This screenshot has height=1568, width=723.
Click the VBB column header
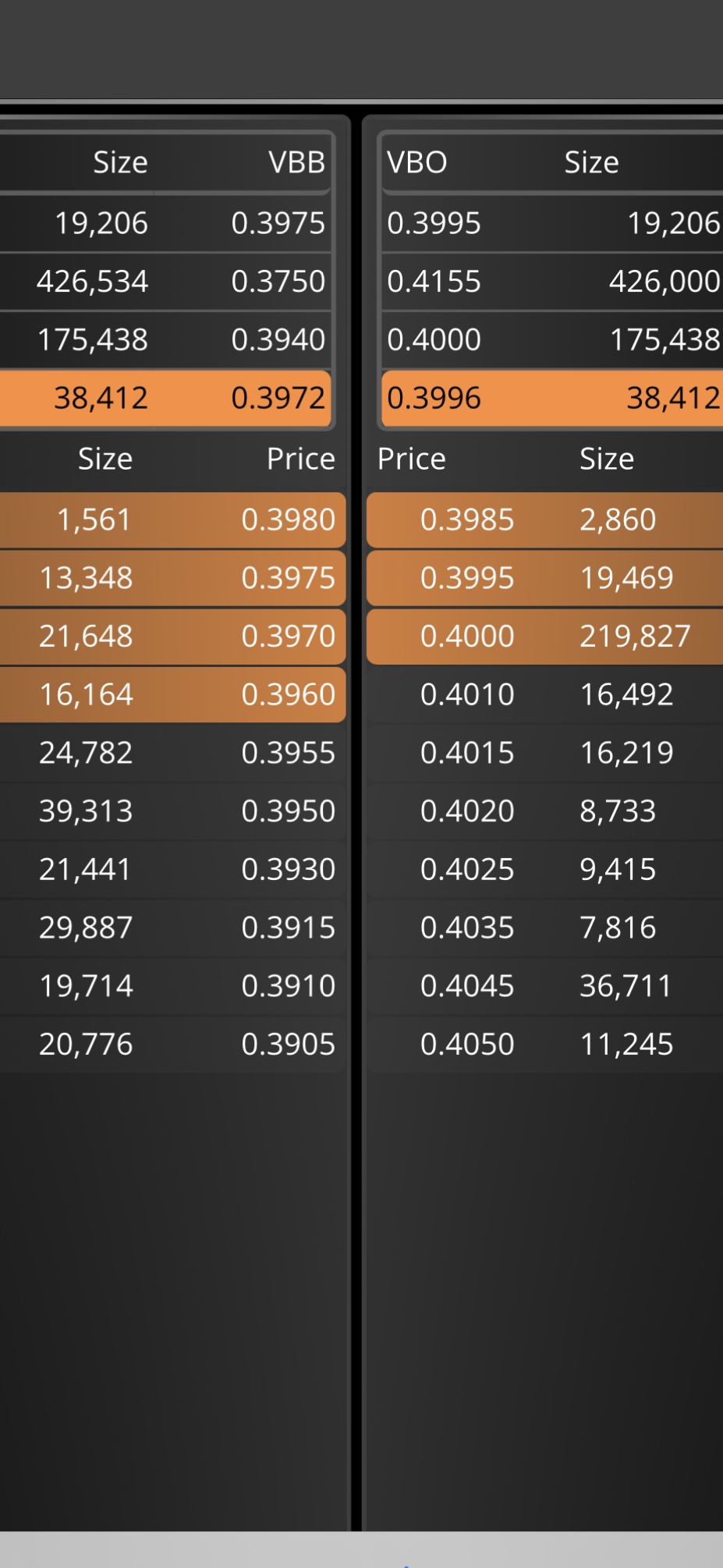pos(296,162)
